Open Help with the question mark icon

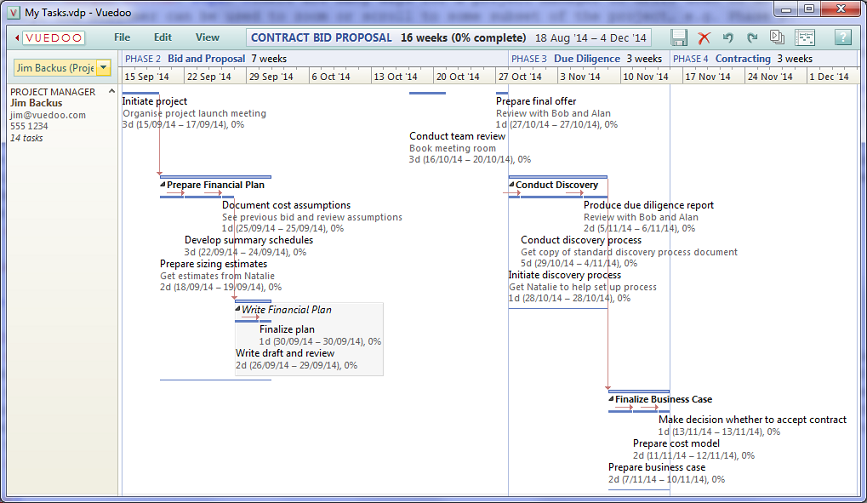[843, 37]
